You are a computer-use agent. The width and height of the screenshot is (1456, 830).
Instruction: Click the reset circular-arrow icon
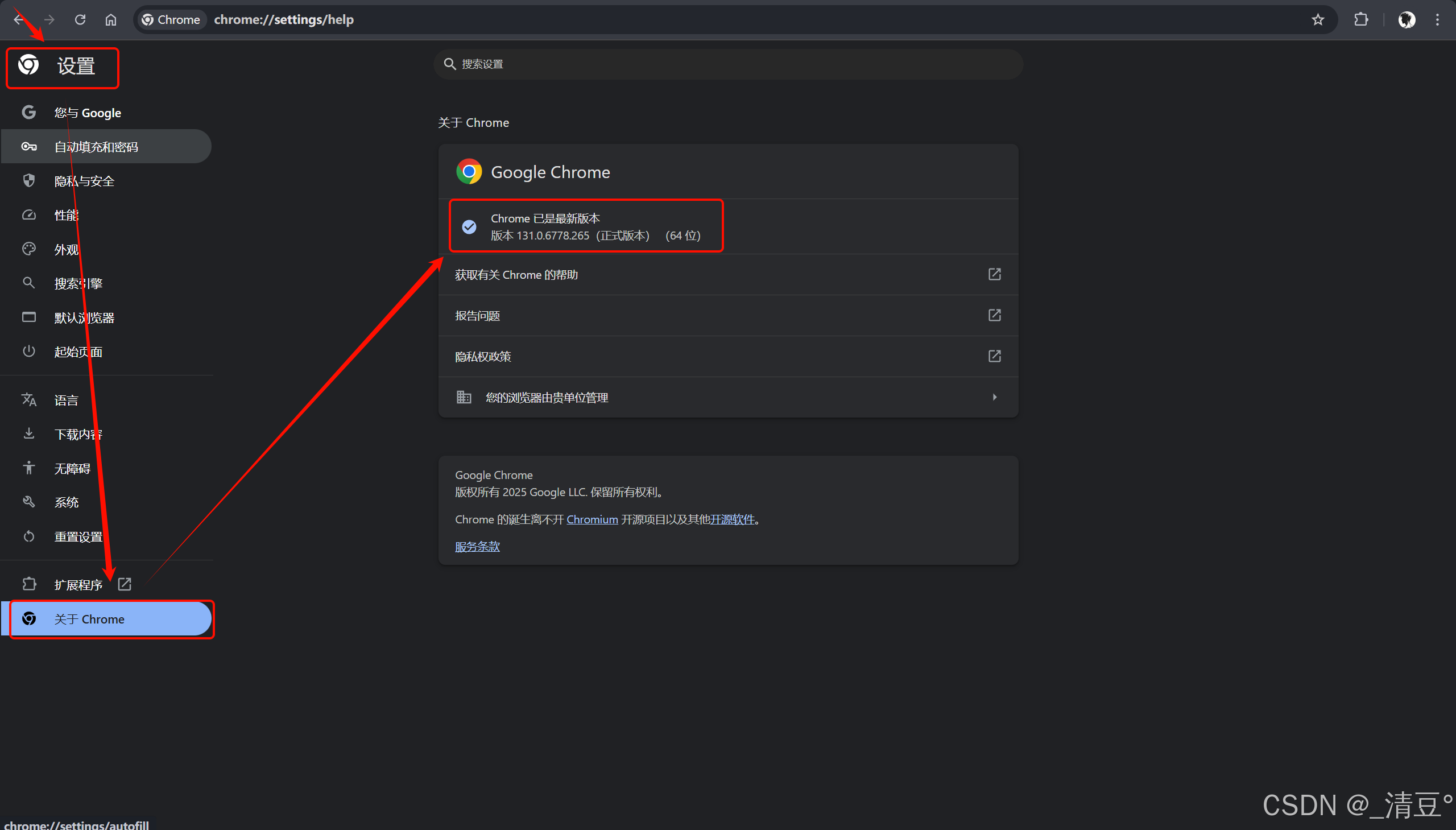pyautogui.click(x=29, y=536)
